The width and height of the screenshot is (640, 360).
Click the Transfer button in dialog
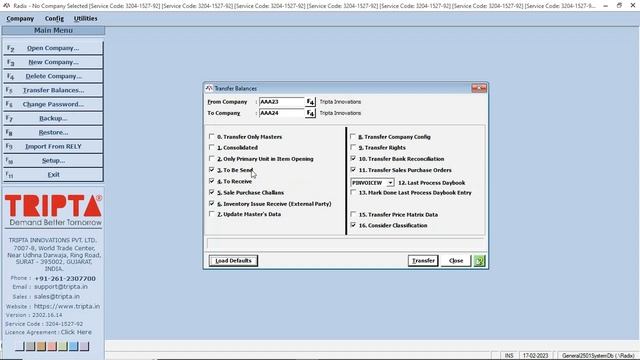point(423,261)
